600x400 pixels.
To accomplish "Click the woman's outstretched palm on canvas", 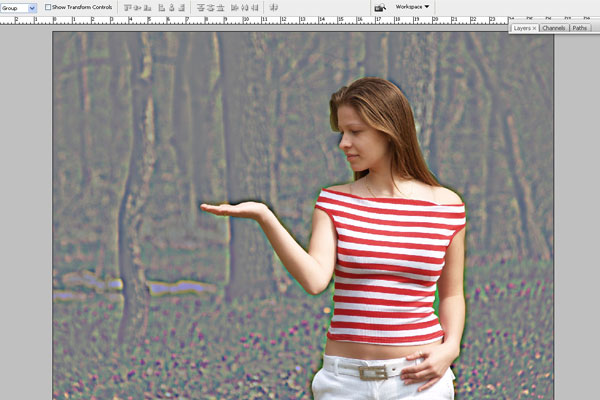I will coord(228,208).
